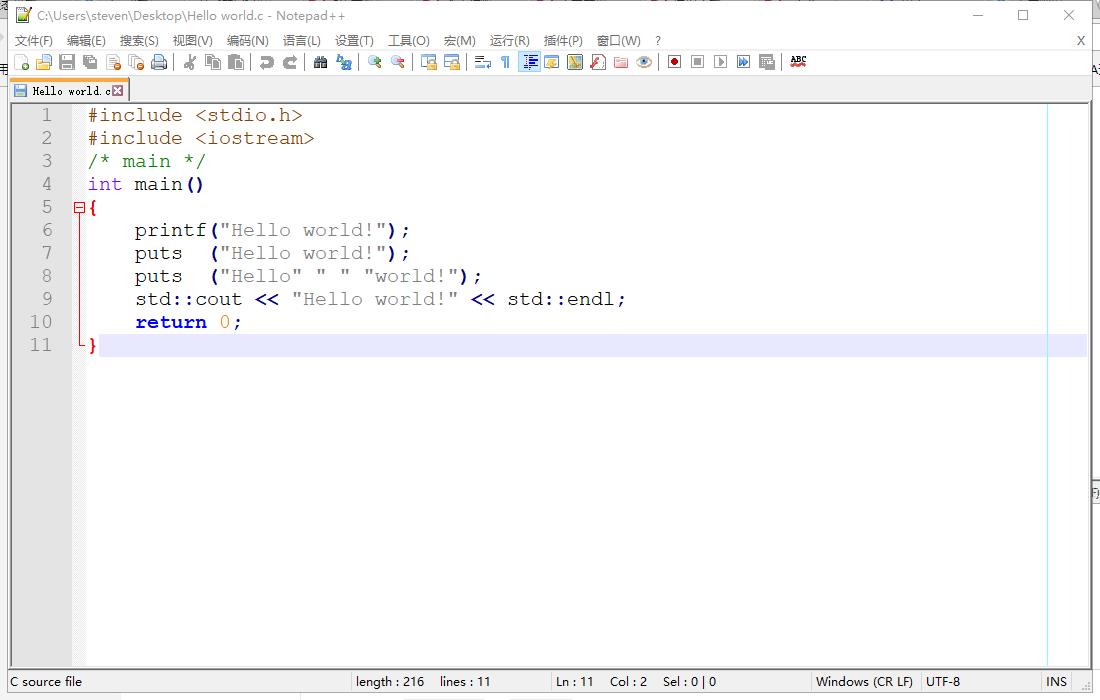This screenshot has height=700, width=1100.
Task: Click the Playback macro icon
Action: click(718, 61)
